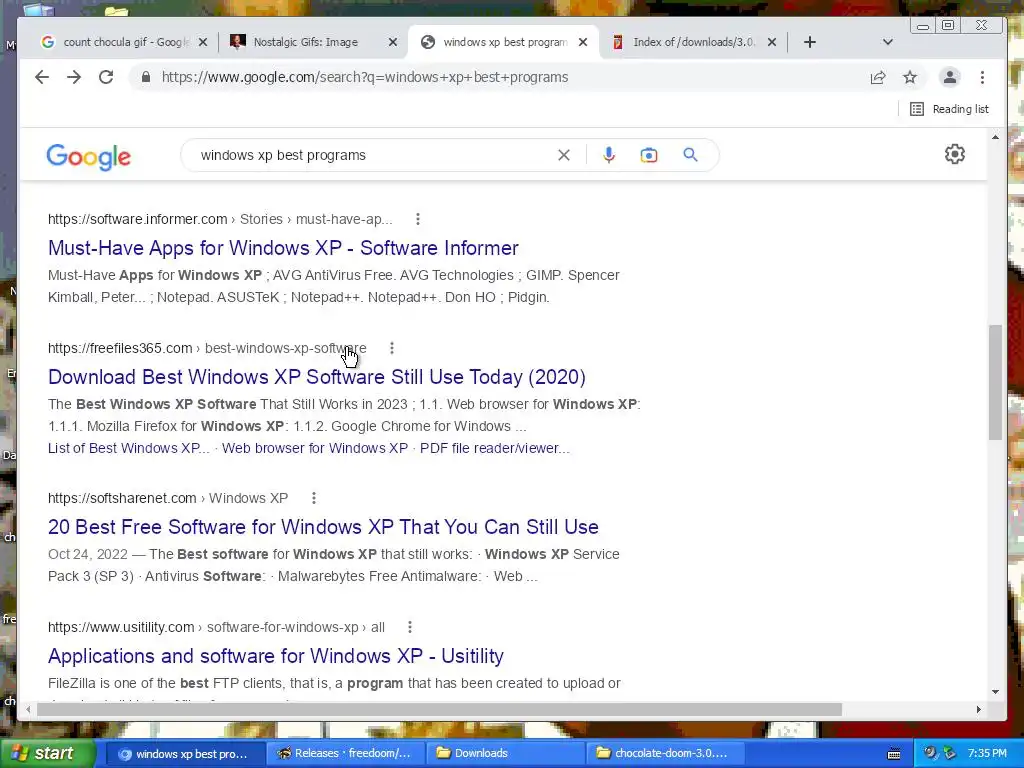Bookmark this page with the star icon

point(910,77)
